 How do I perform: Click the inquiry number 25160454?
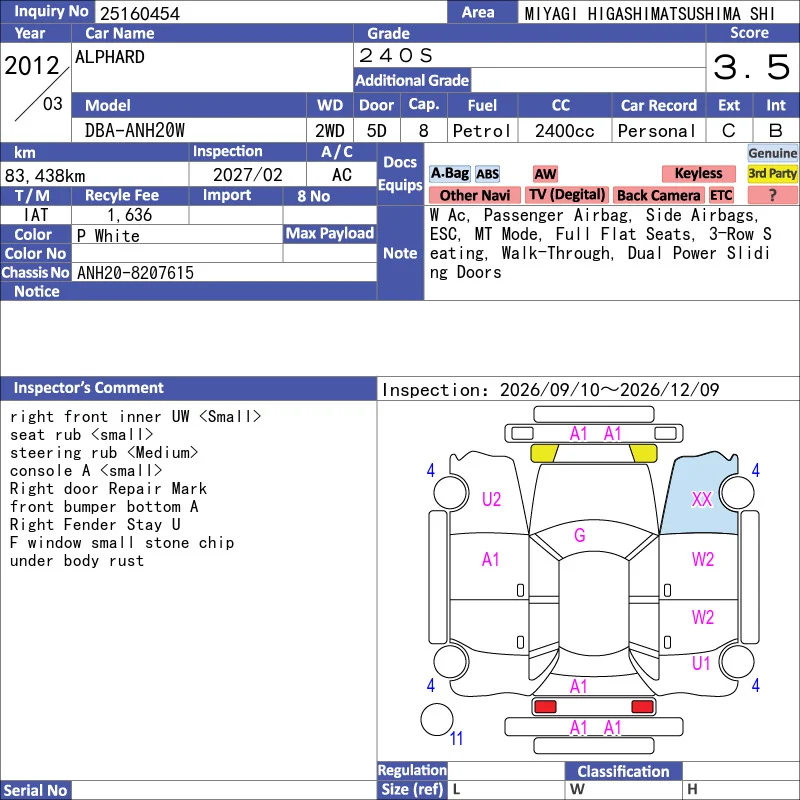pyautogui.click(x=140, y=14)
